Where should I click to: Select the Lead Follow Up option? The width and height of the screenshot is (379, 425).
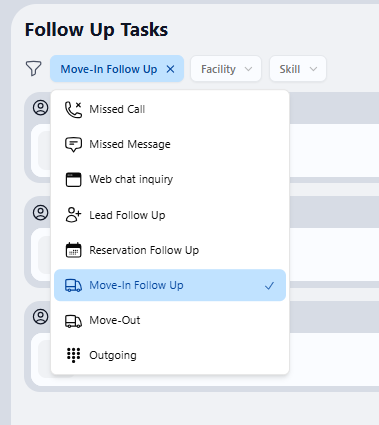tap(170, 215)
